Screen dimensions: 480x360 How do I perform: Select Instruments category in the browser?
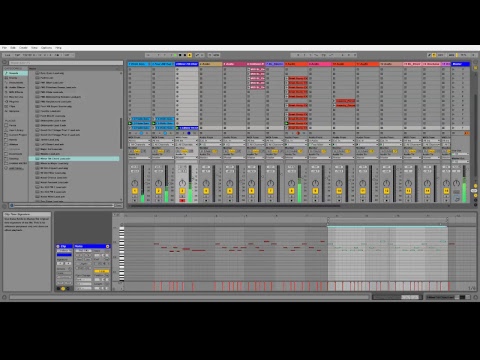[x=16, y=82]
